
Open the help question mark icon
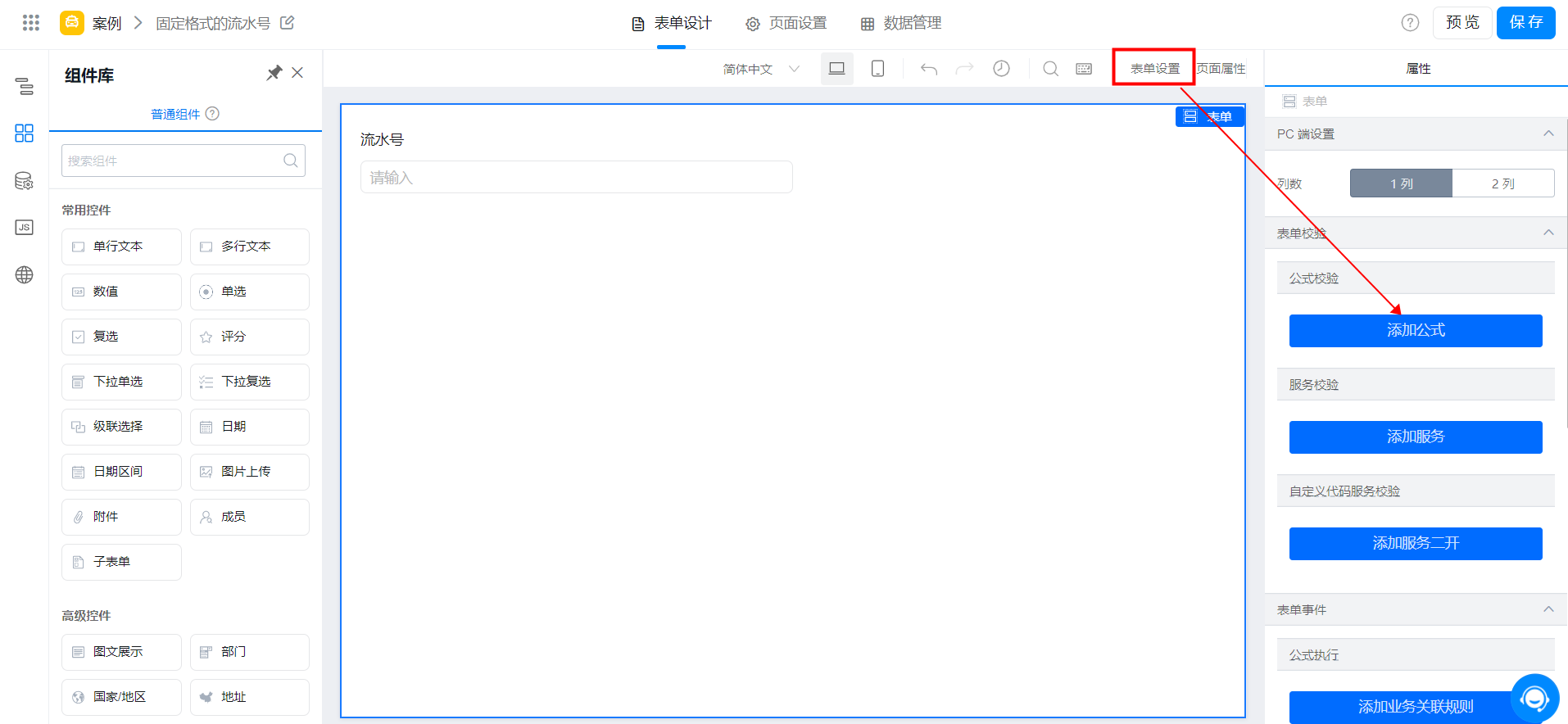[1410, 23]
